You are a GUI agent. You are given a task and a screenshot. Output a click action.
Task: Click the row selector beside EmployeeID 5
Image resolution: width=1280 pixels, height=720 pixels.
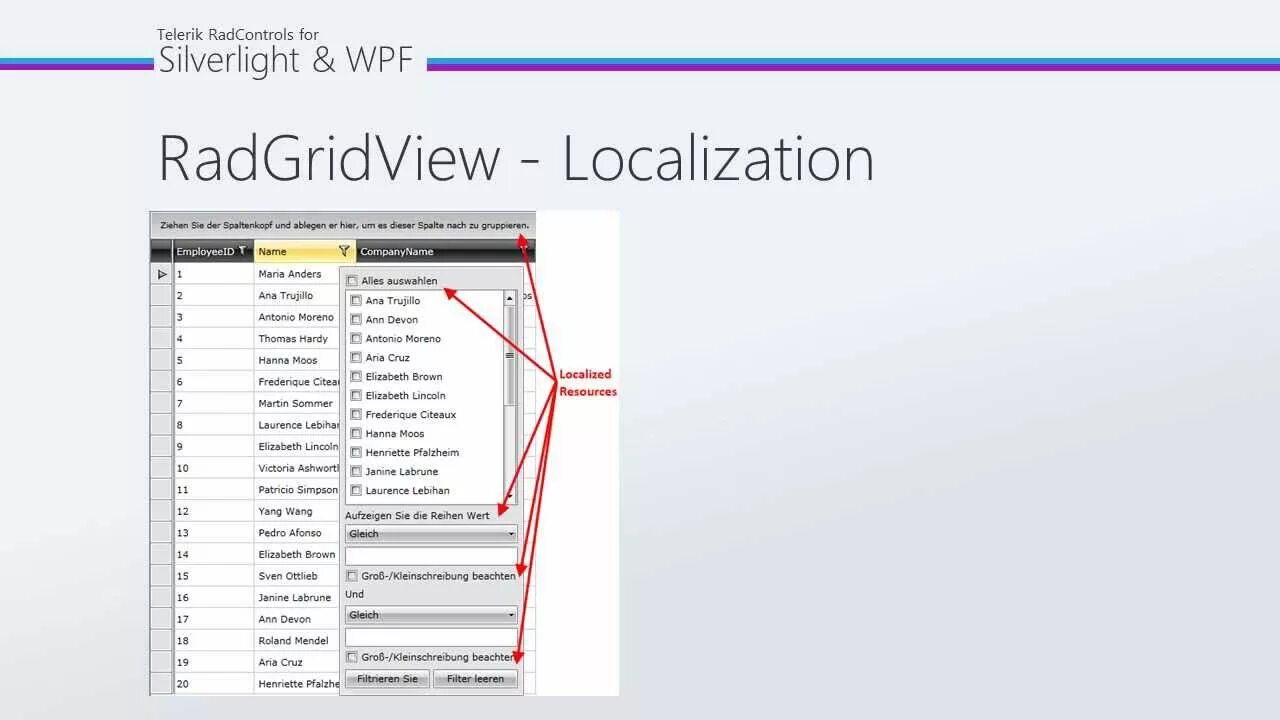[x=162, y=360]
